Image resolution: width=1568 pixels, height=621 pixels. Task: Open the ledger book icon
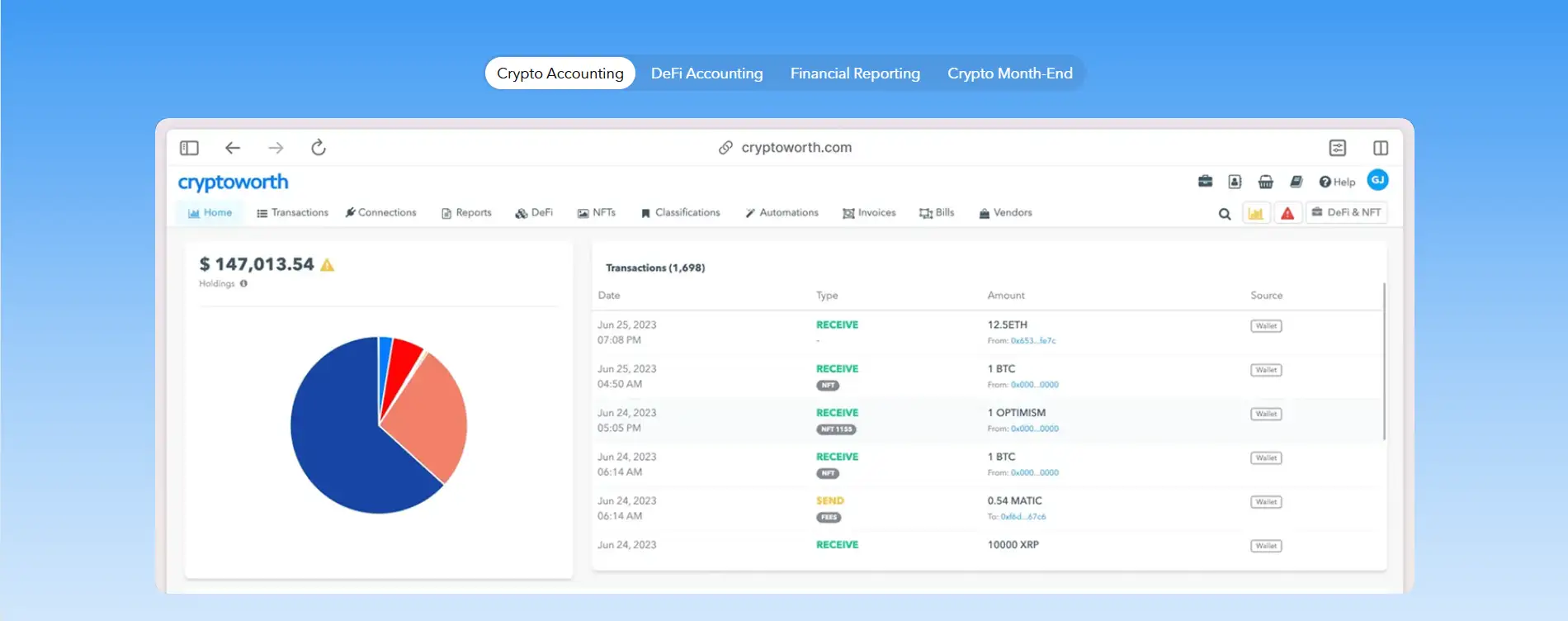click(x=1296, y=182)
